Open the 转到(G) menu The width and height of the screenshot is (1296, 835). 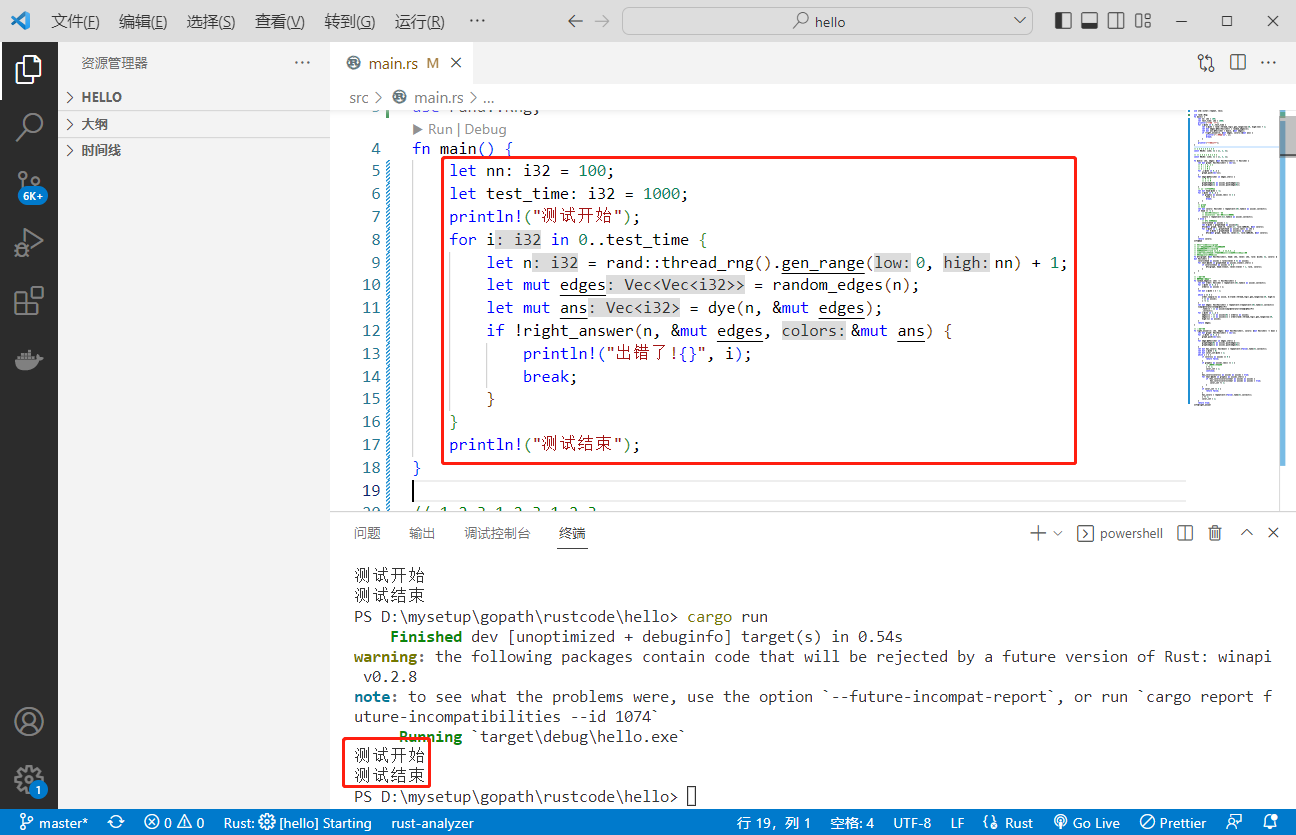(350, 21)
